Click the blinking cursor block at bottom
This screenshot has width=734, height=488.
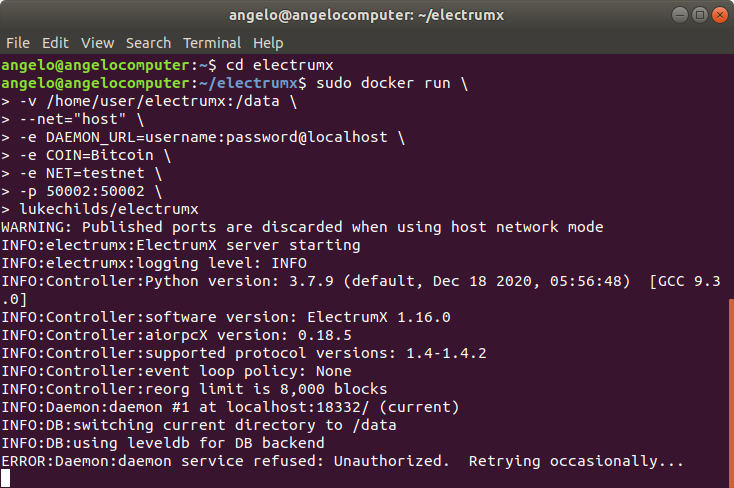pyautogui.click(x=5, y=479)
